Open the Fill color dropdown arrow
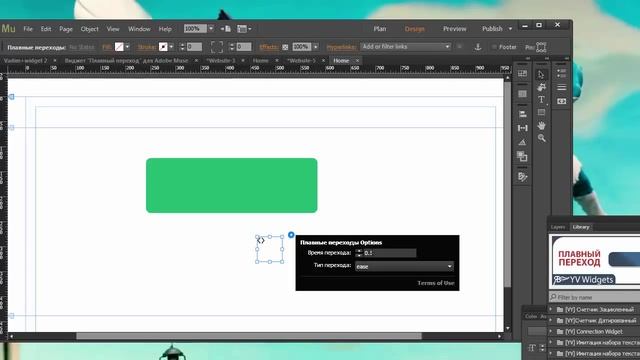640x360 pixels. click(127, 47)
